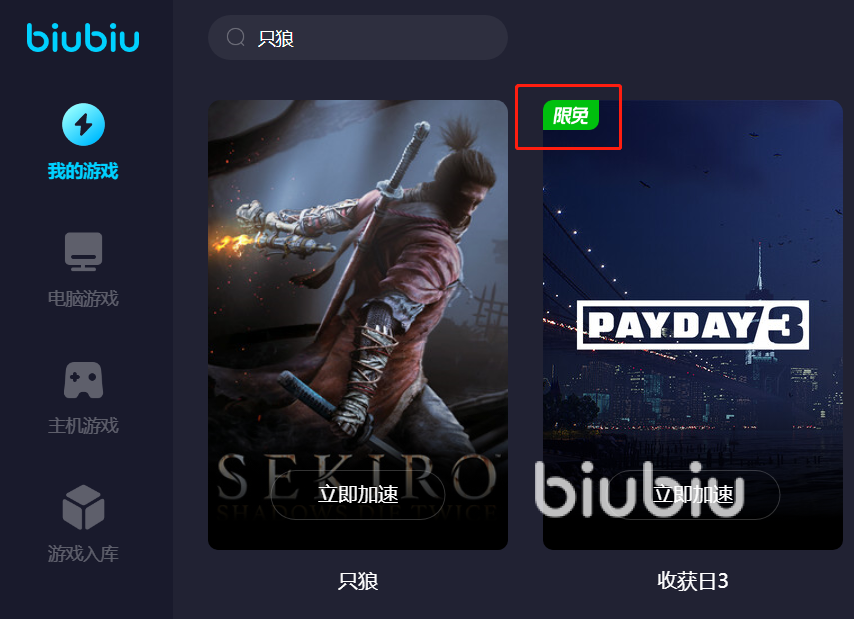Open the Payday 3 cover artwork card
The height and width of the screenshot is (619, 854).
pos(693,325)
